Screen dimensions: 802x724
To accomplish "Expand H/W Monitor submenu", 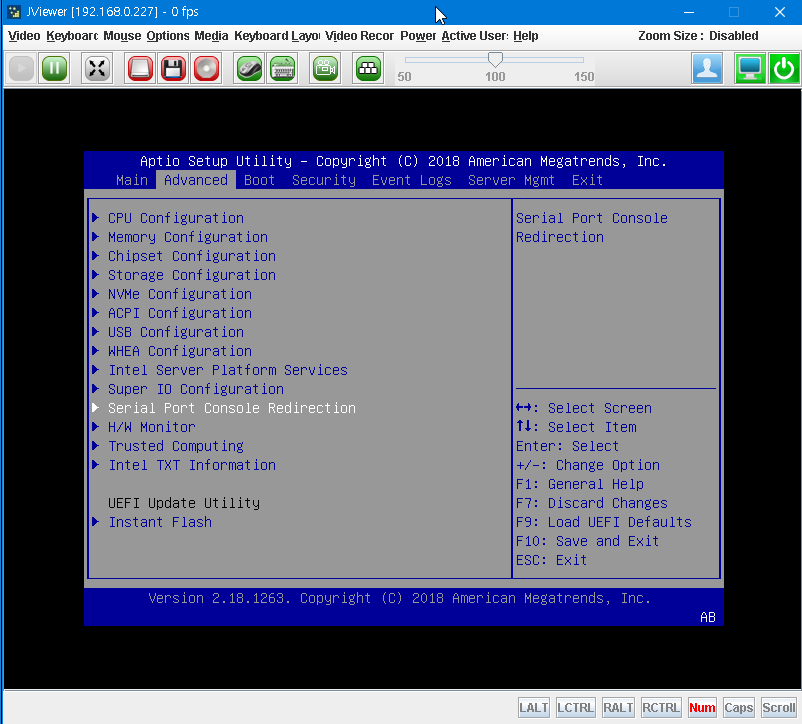I will click(151, 427).
